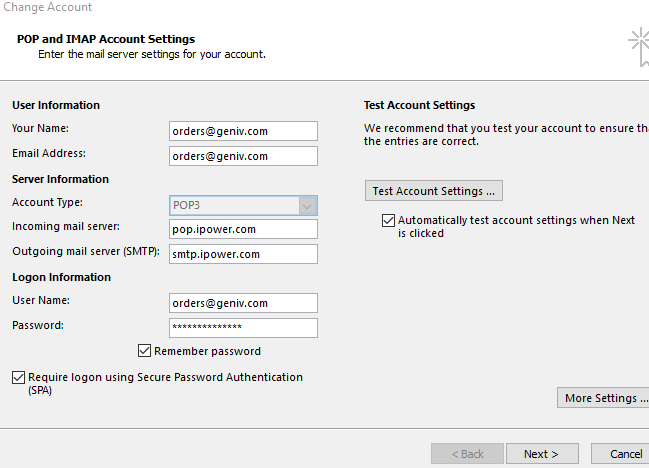This screenshot has width=649, height=468.
Task: Click the User Name logon field
Action: pos(243,303)
